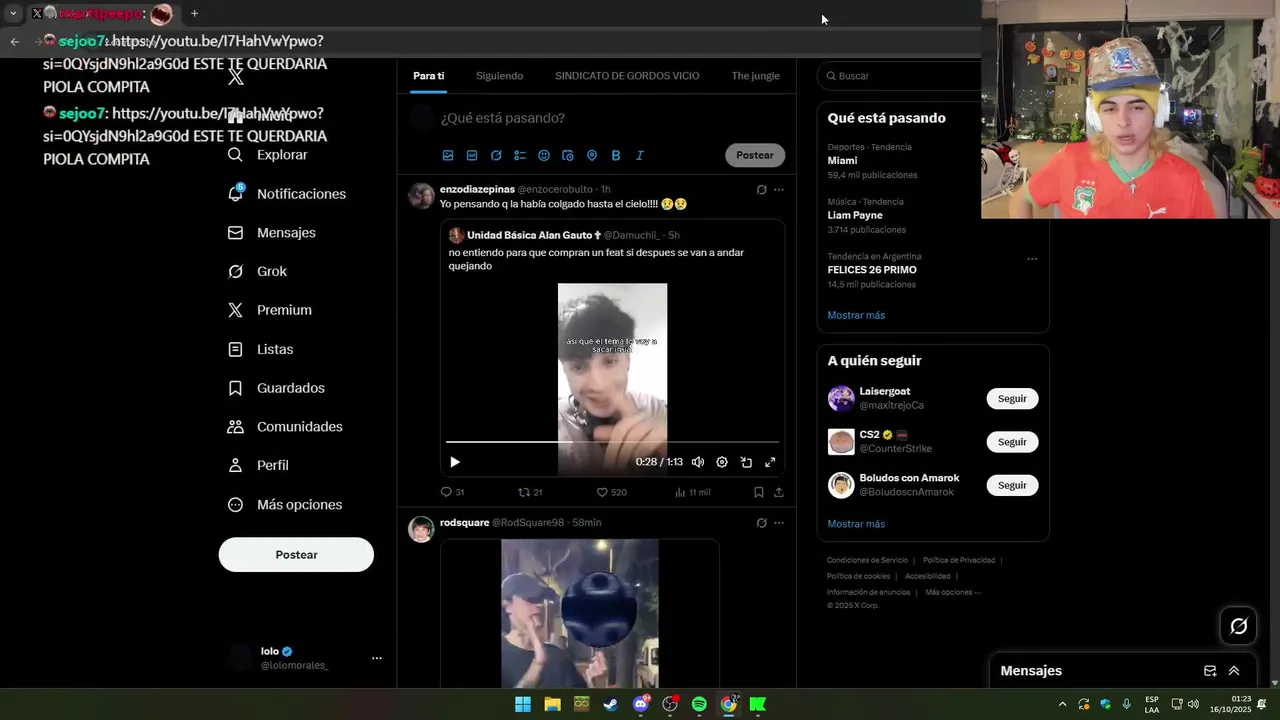Open the Grok icon in the composer toolbar

(x=496, y=155)
